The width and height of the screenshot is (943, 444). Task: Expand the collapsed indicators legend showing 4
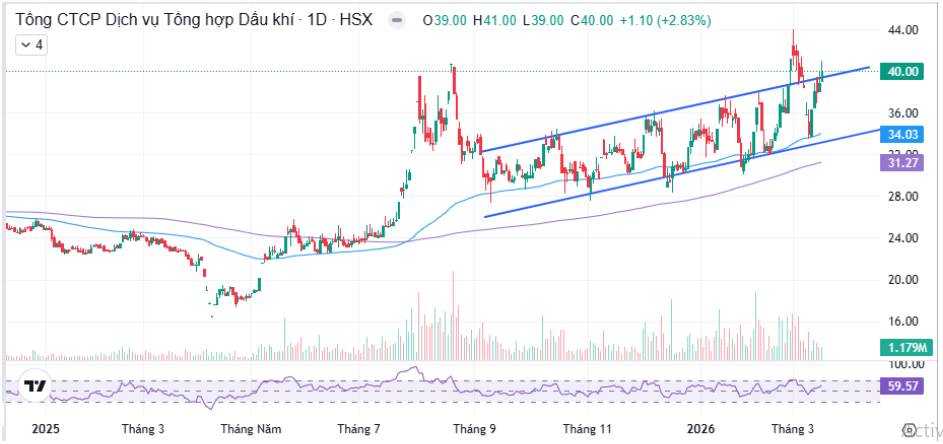pos(31,45)
